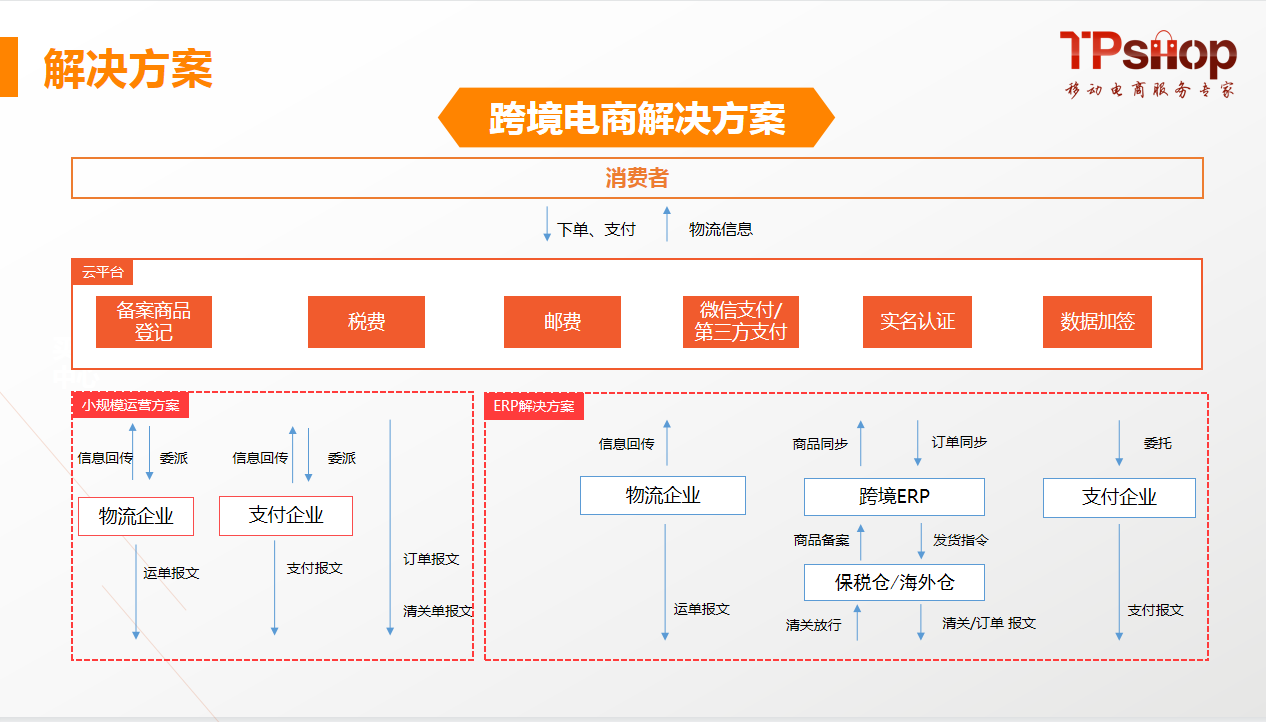Screen dimensions: 1266x722
Task: Click 支付企业 box in 小规模运营方案 section
Action: [286, 516]
